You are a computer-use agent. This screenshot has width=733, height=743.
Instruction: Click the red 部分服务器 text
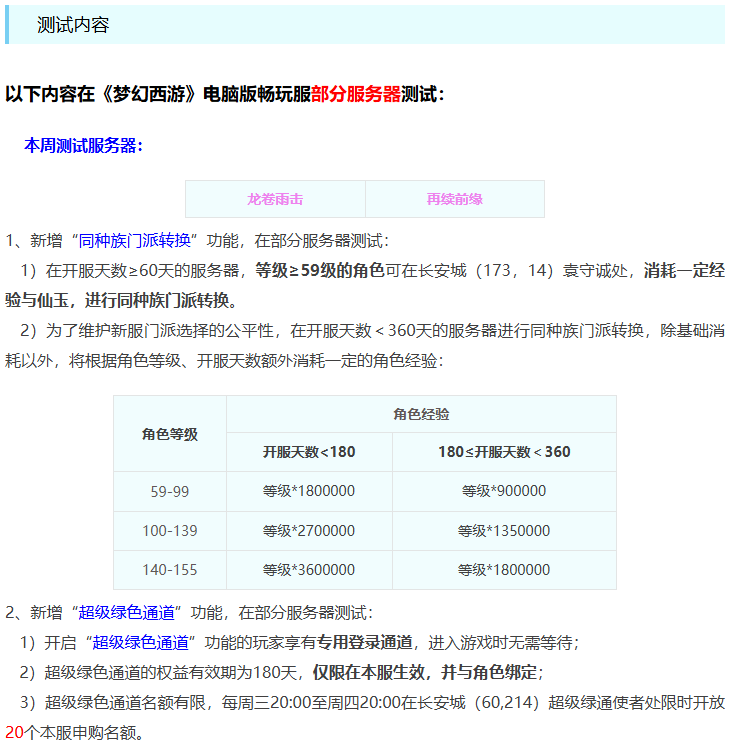tap(356, 94)
